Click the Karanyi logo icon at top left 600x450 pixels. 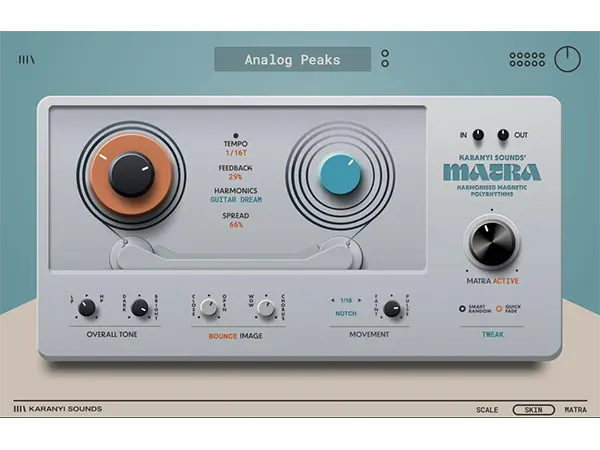tap(27, 60)
